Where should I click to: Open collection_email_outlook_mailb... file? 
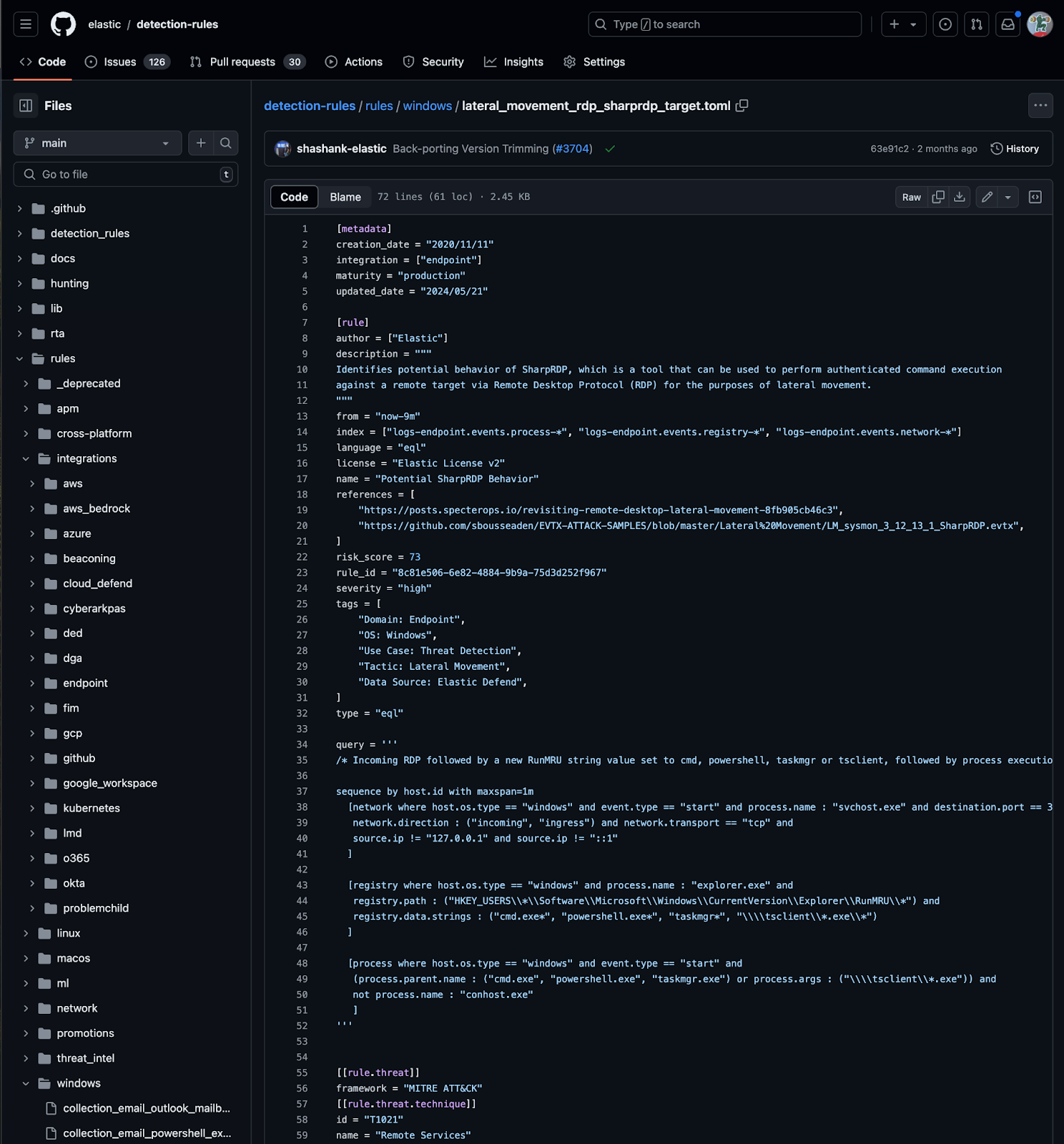146,1109
